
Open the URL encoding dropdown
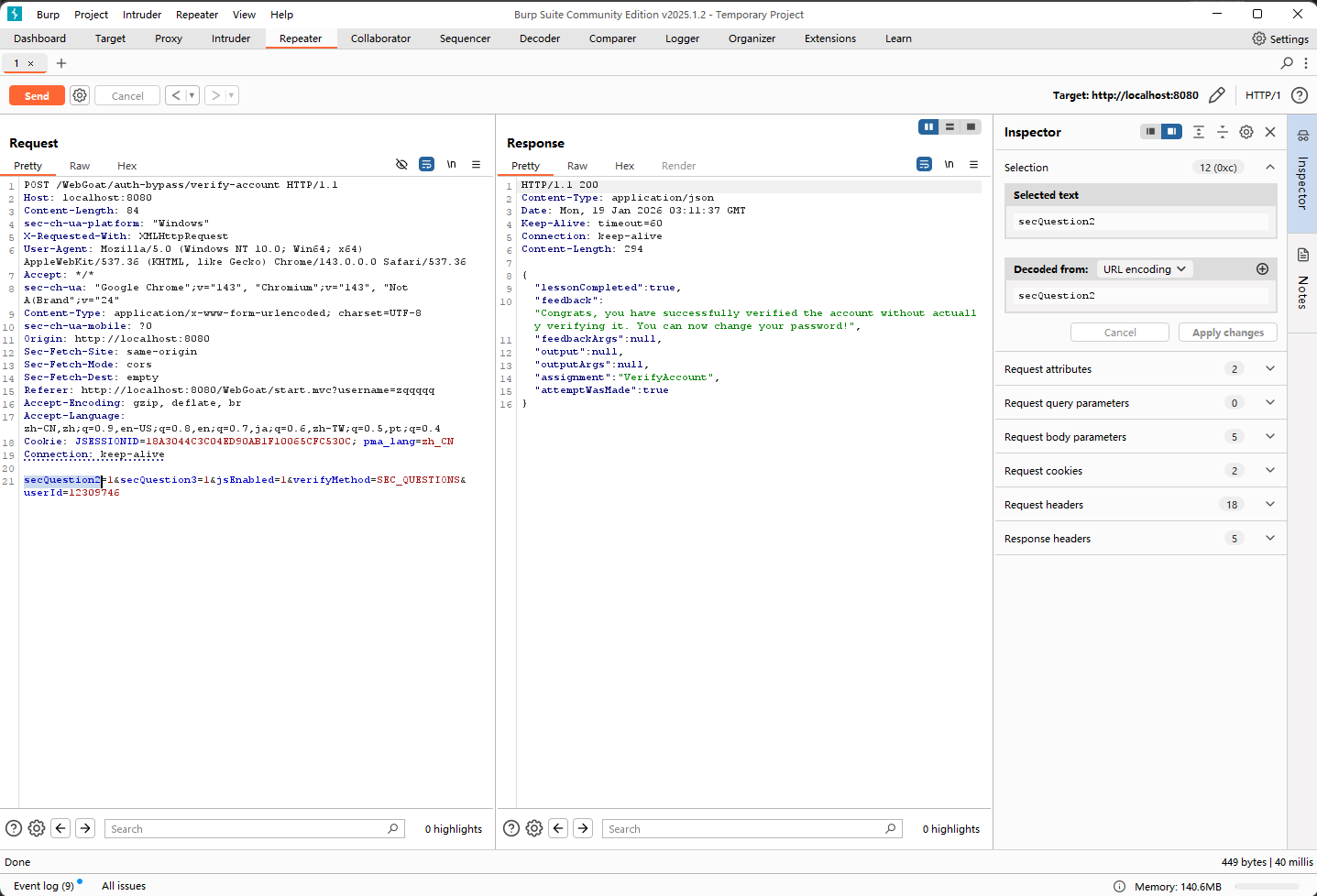[1144, 269]
